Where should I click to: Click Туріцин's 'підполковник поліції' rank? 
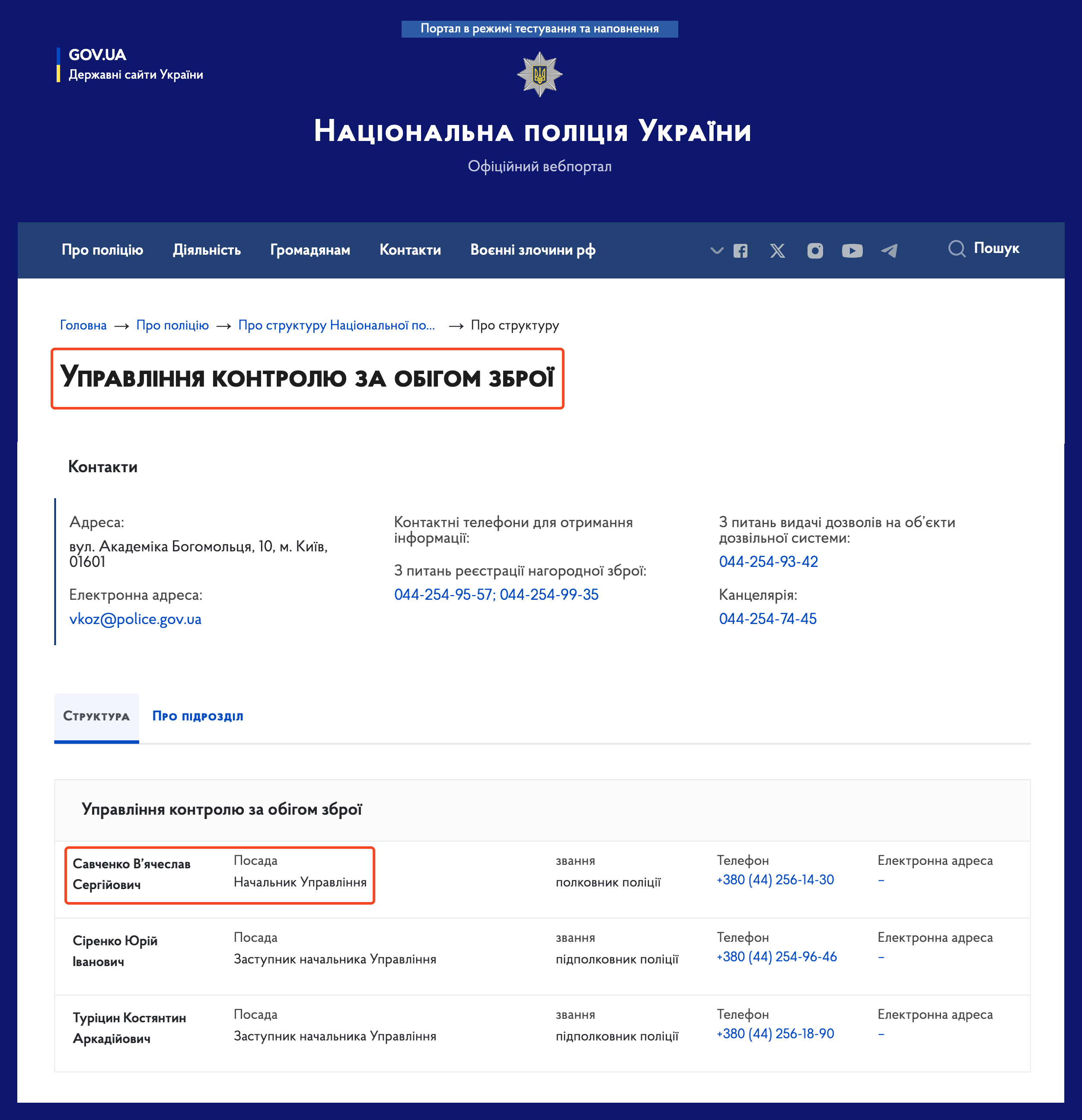click(617, 1037)
